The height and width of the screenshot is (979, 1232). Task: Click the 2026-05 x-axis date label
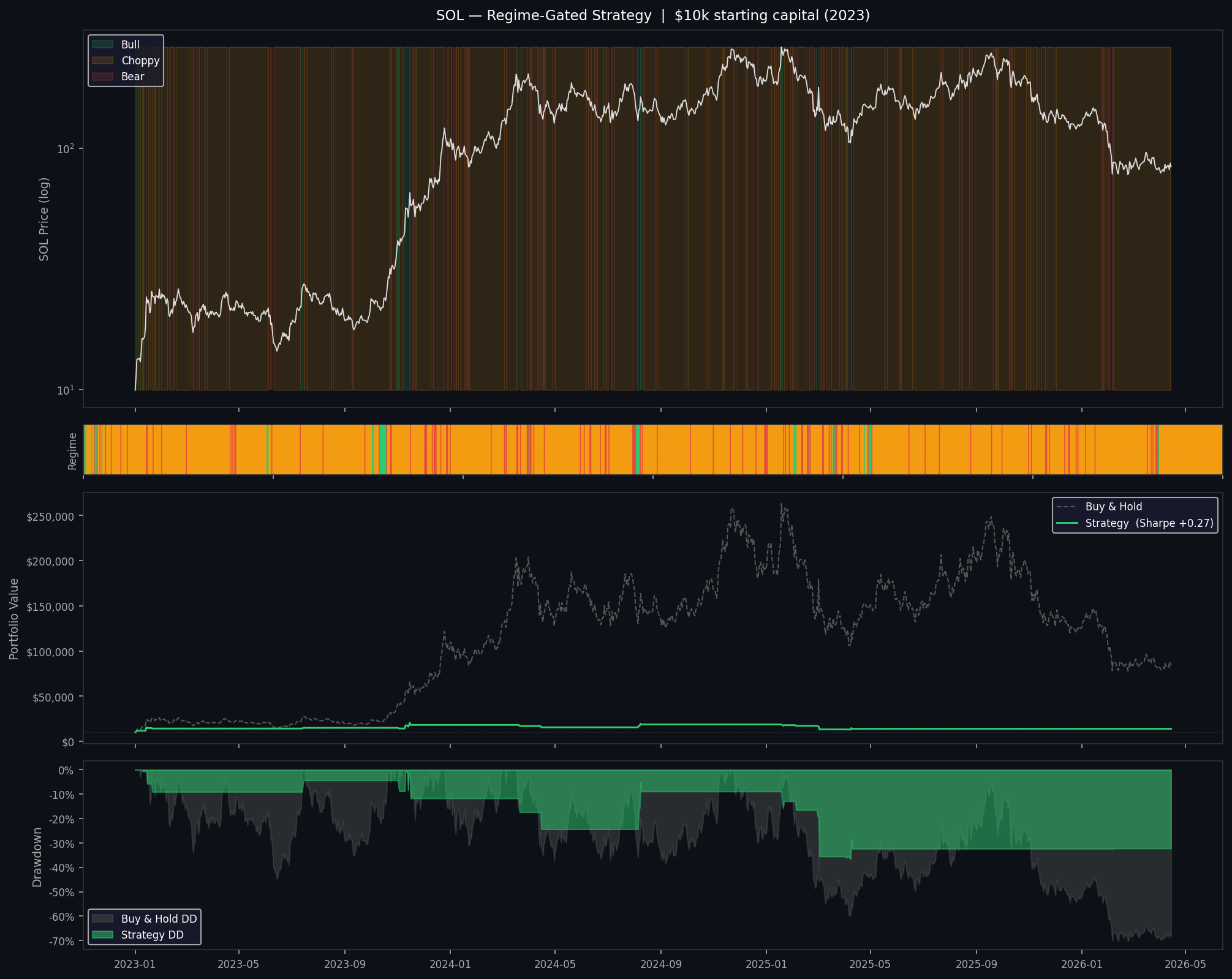click(1185, 964)
